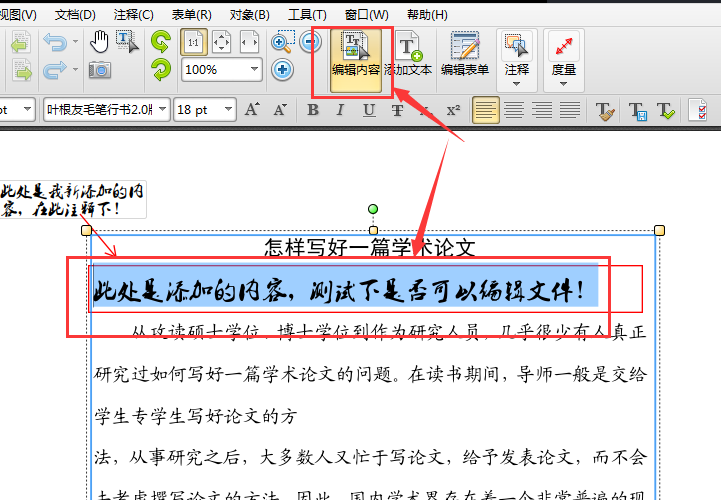Screen dimensions: 721x500
Task: Decrease font size with the smaller A icon
Action: pyautogui.click(x=280, y=110)
